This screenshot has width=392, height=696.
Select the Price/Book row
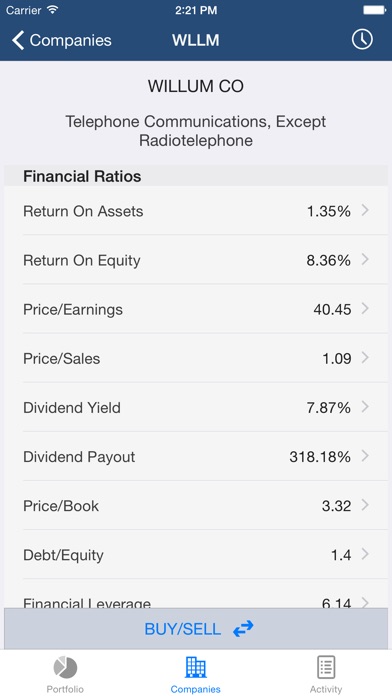[x=196, y=505]
